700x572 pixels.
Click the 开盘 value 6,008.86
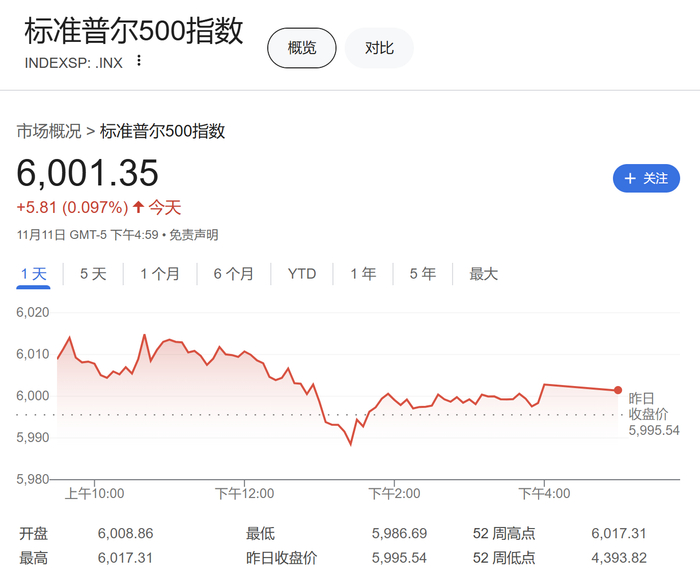pos(125,533)
